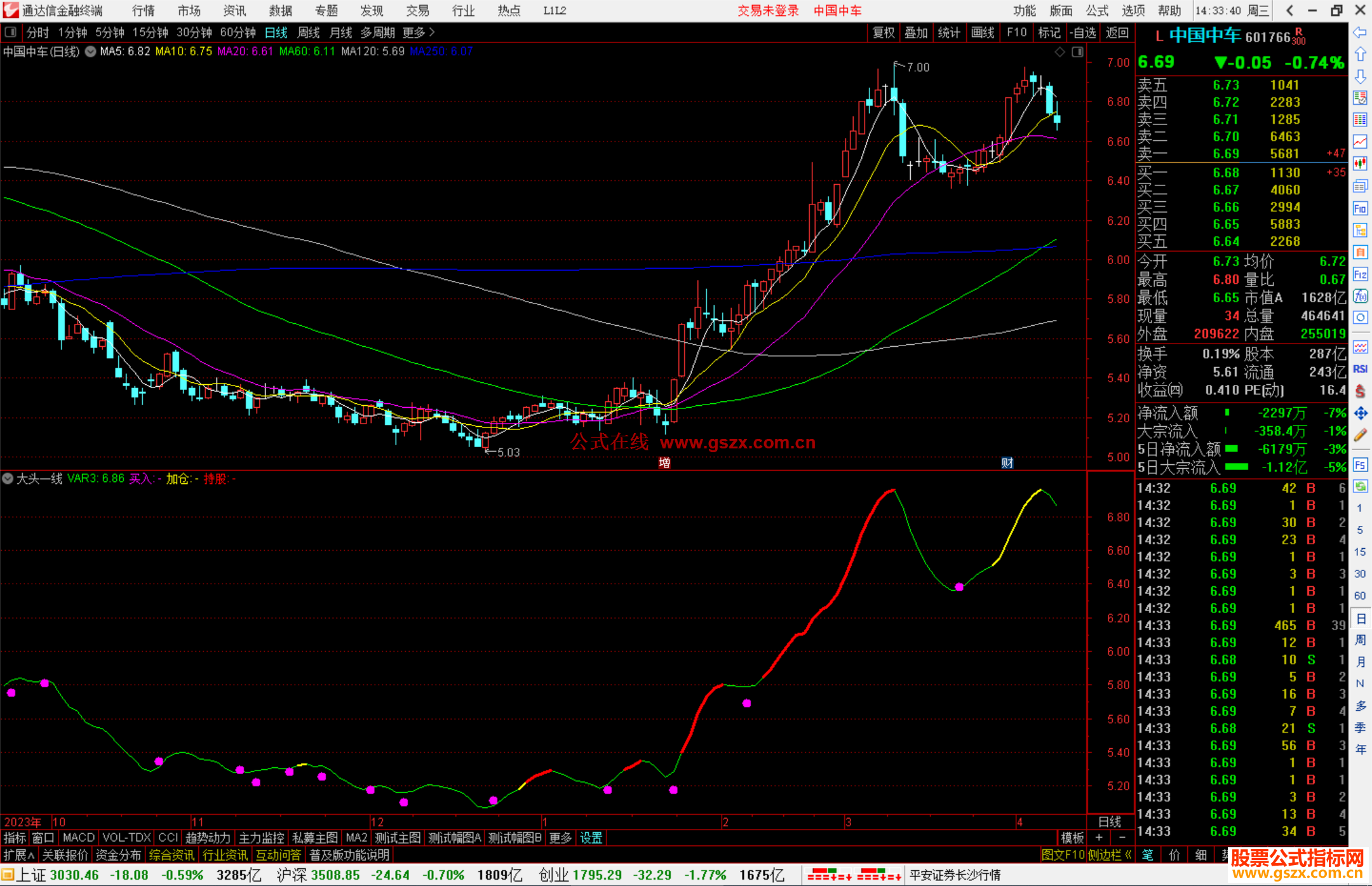
Task: Click the formula f(x) sidebar icon
Action: (1360, 296)
